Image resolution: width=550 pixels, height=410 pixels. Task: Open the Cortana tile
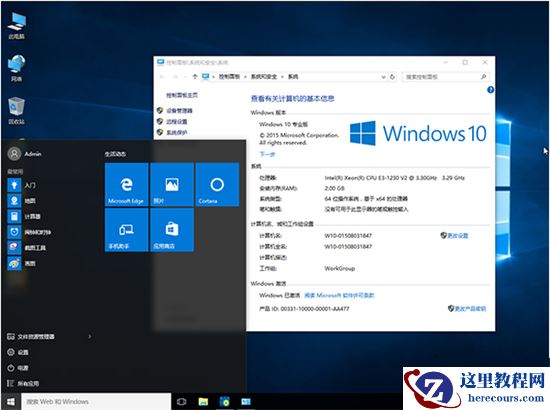pyautogui.click(x=217, y=184)
